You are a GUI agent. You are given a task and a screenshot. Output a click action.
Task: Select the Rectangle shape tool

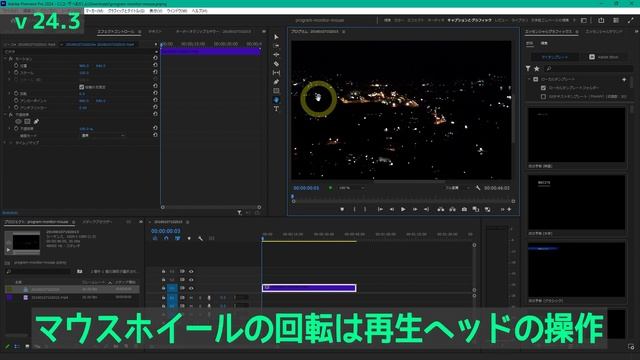pyautogui.click(x=276, y=91)
